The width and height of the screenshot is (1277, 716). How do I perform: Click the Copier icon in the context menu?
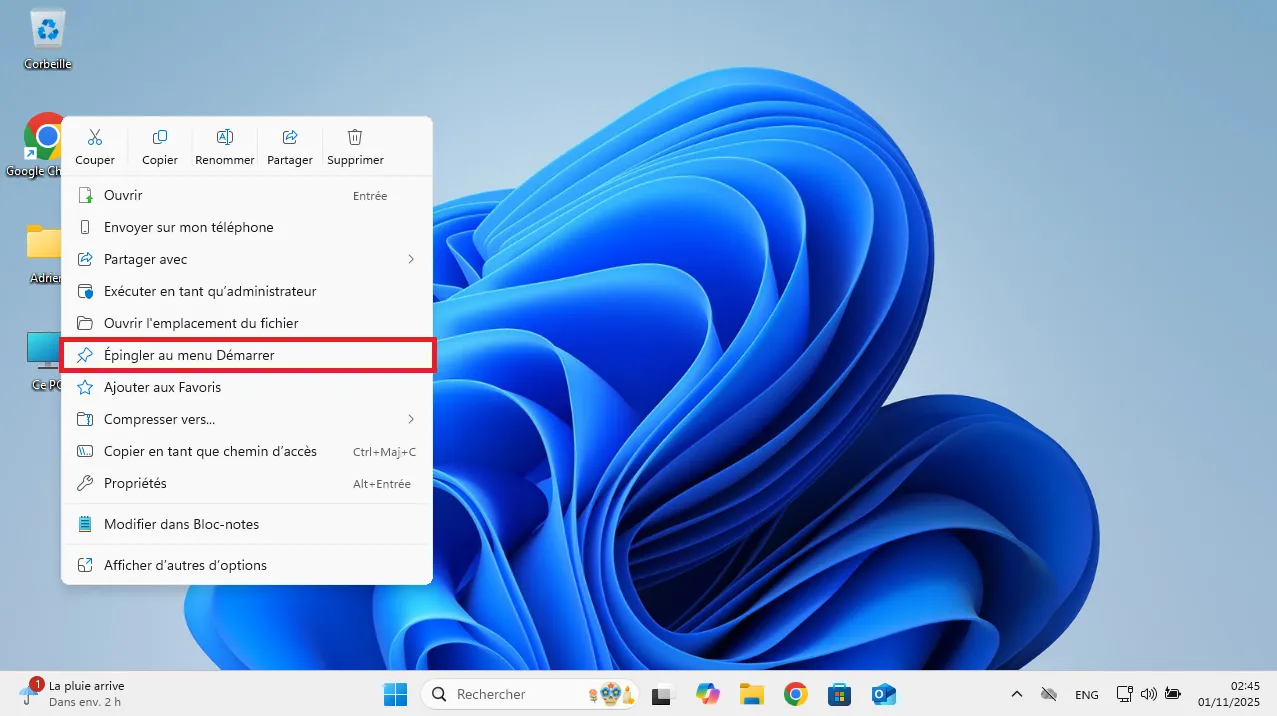(x=159, y=137)
